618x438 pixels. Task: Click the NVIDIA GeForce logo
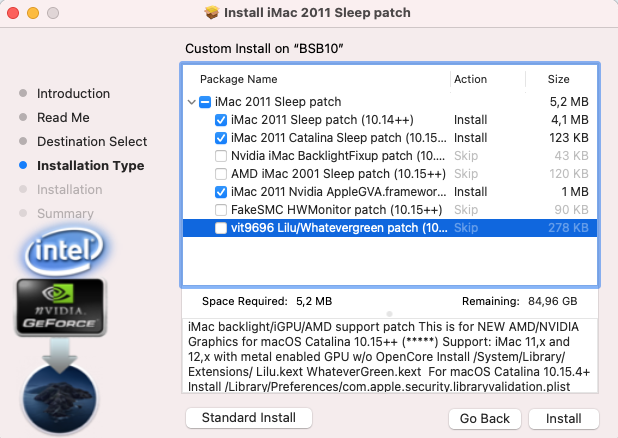[x=58, y=306]
